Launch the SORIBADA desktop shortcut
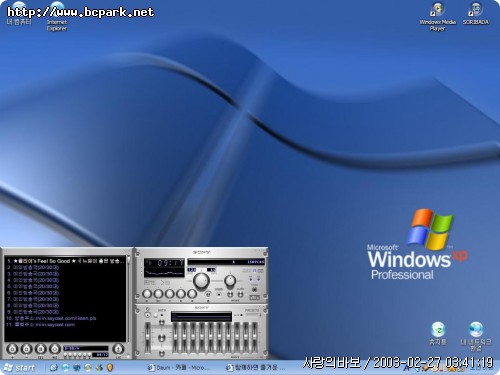The height and width of the screenshot is (375, 500). 476,14
